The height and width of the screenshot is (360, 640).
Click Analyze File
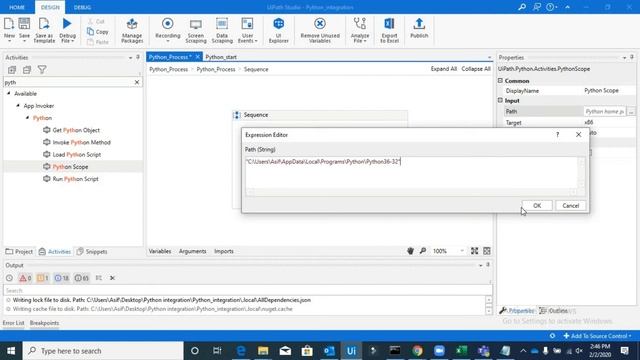tap(360, 30)
